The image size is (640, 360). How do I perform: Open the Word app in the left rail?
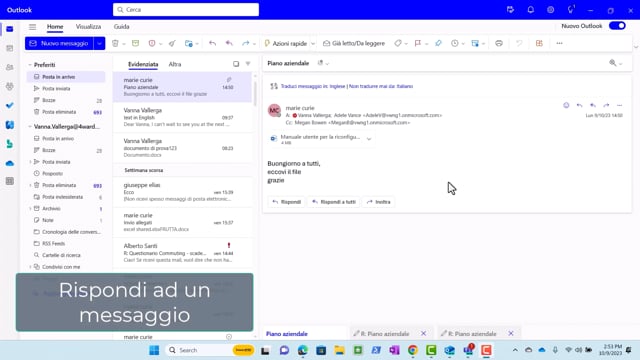tap(10, 125)
